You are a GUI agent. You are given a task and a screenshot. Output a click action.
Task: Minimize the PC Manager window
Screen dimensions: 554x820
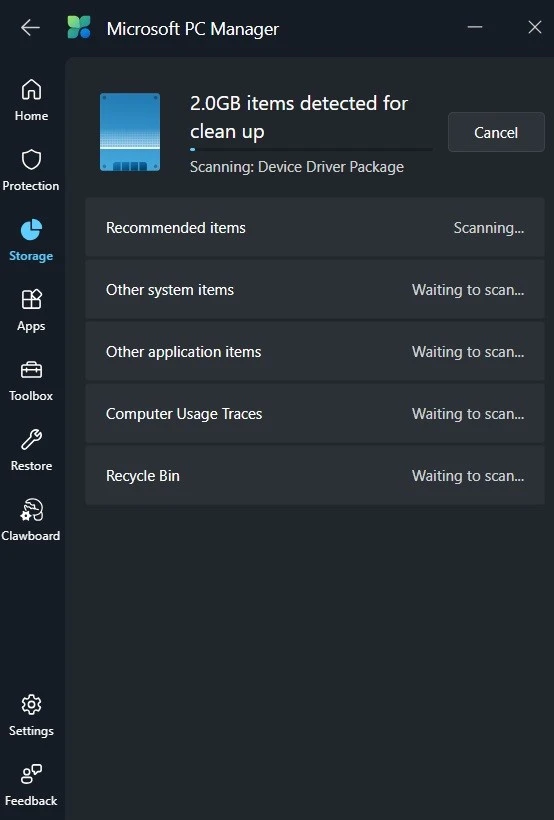[x=474, y=27]
